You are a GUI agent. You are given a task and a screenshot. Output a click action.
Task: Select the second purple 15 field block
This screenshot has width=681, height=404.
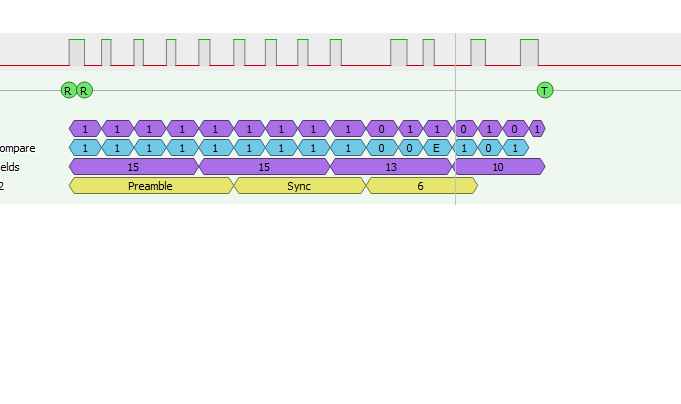point(264,167)
